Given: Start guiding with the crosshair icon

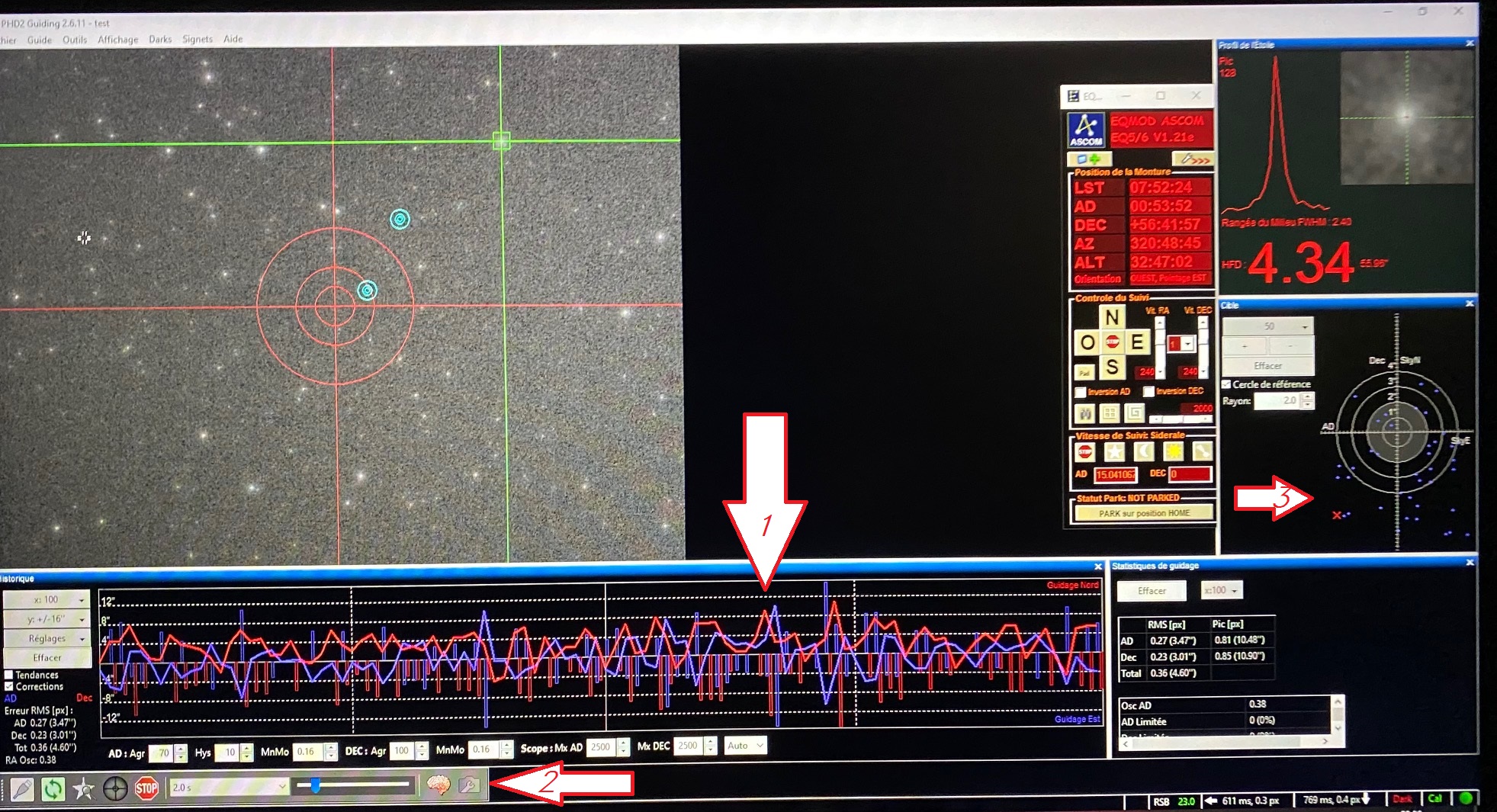Looking at the screenshot, I should coord(115,788).
